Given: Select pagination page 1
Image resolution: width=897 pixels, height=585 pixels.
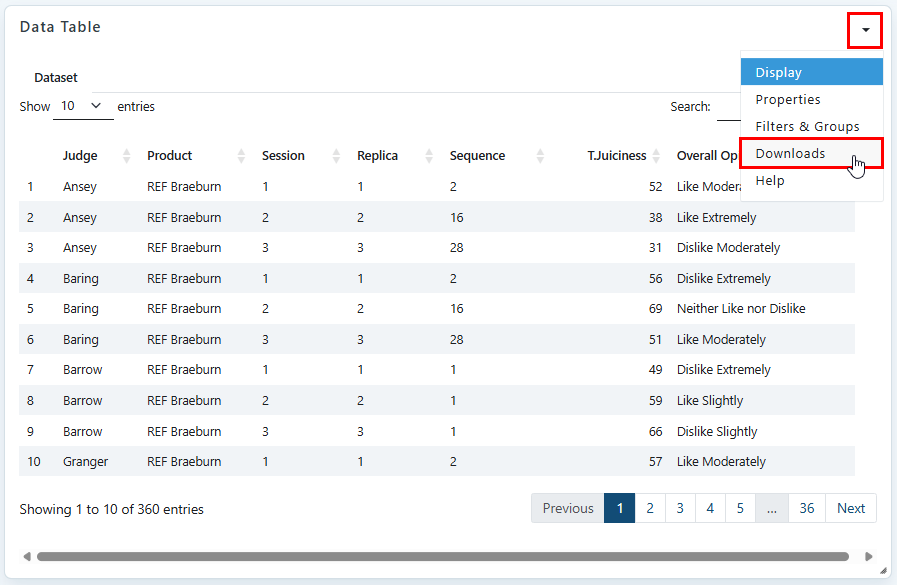Looking at the screenshot, I should [620, 508].
